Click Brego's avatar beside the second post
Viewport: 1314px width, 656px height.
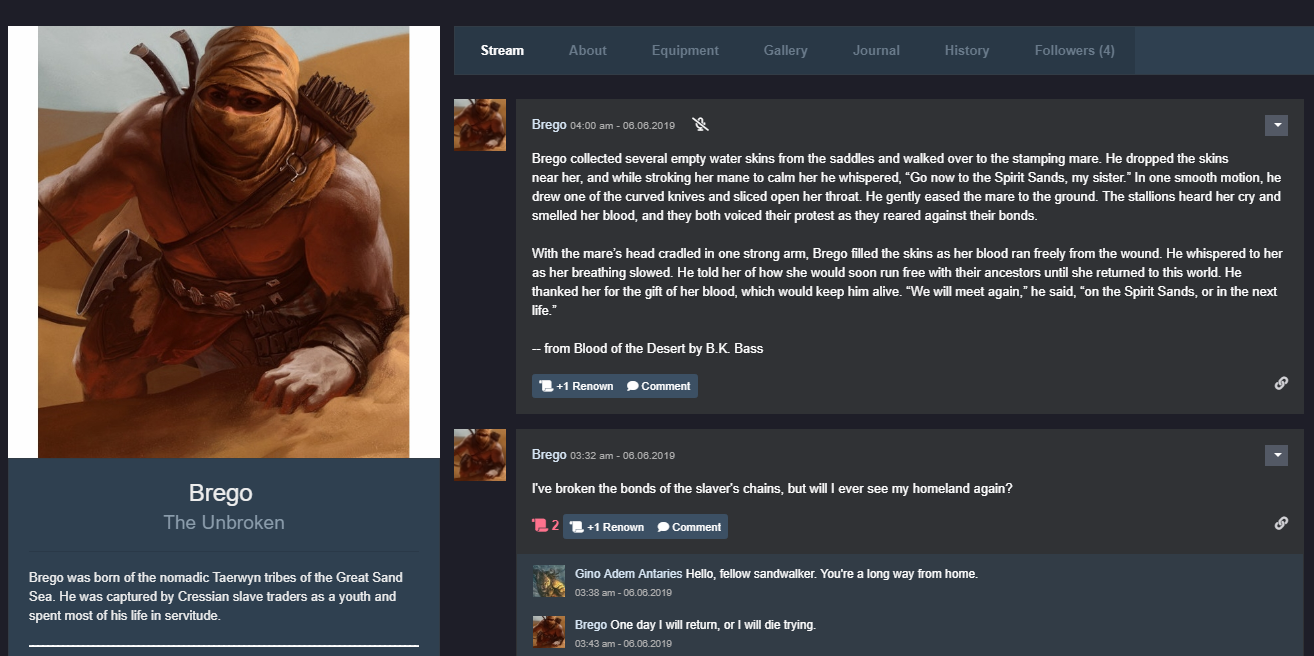coord(480,455)
